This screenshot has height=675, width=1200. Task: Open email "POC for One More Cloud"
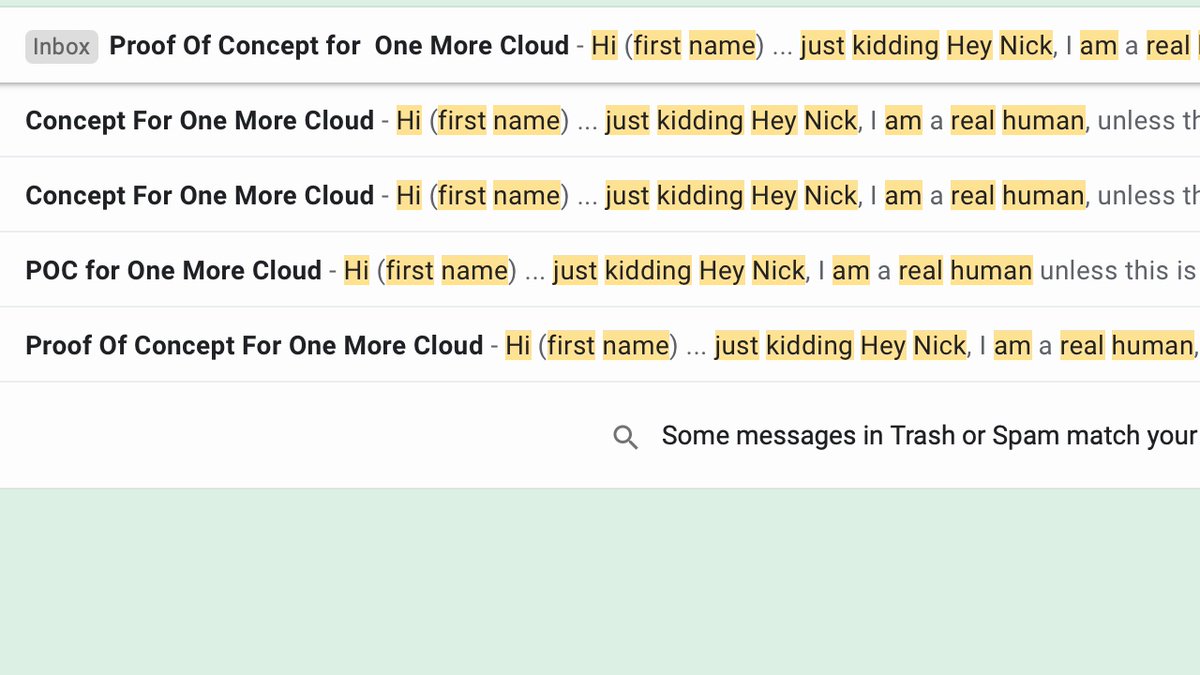coord(600,270)
